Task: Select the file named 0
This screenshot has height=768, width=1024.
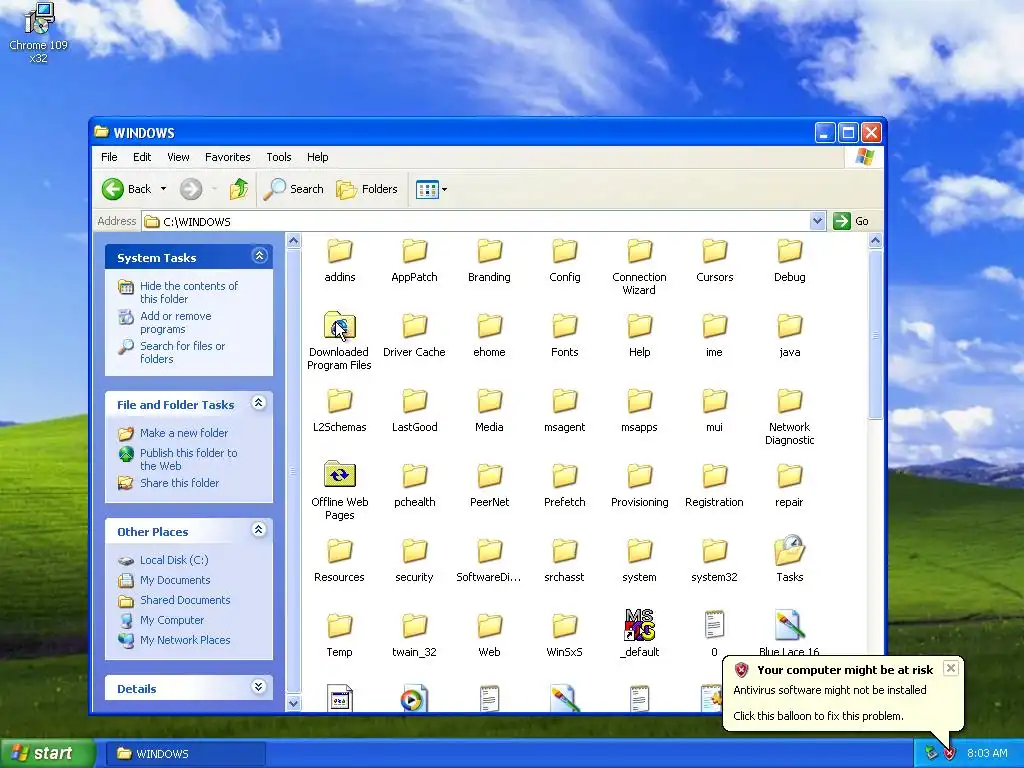Action: click(x=714, y=633)
